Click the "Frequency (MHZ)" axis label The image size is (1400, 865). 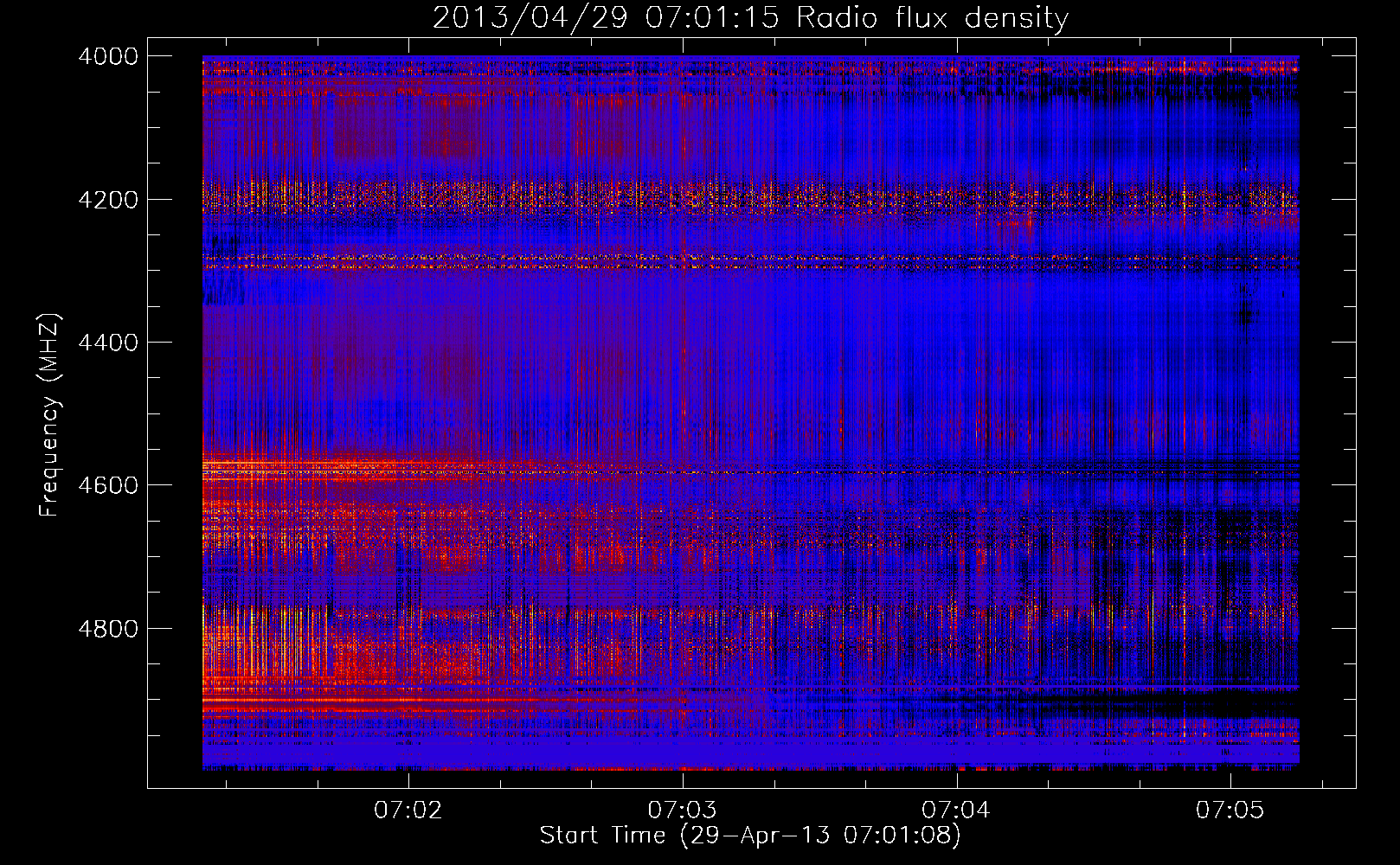pyautogui.click(x=49, y=415)
